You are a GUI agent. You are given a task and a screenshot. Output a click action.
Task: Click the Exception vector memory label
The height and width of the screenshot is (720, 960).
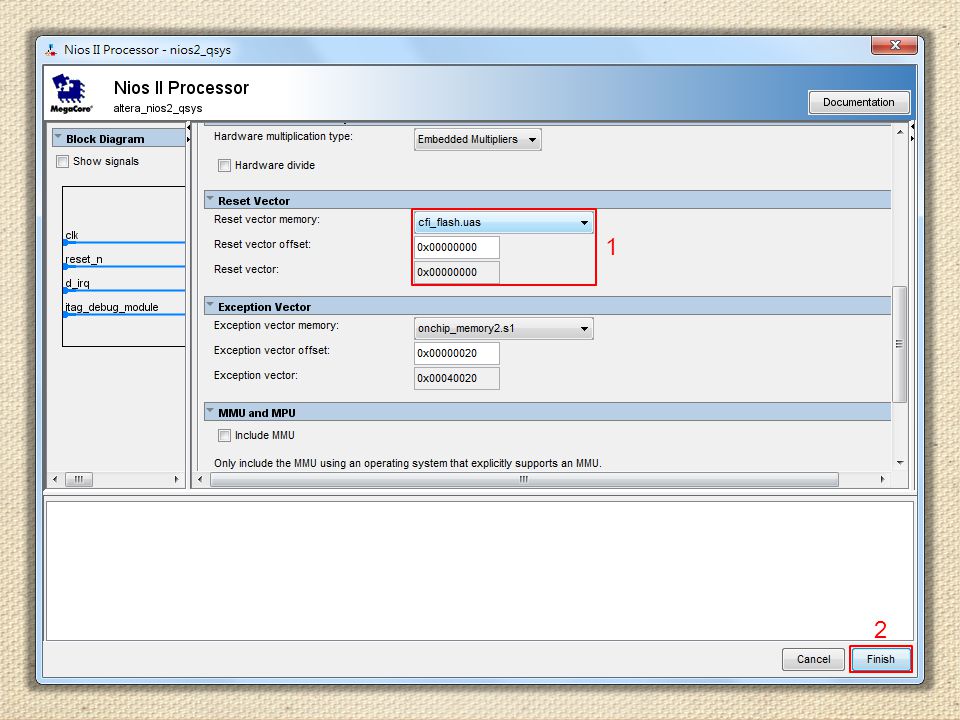[276, 325]
